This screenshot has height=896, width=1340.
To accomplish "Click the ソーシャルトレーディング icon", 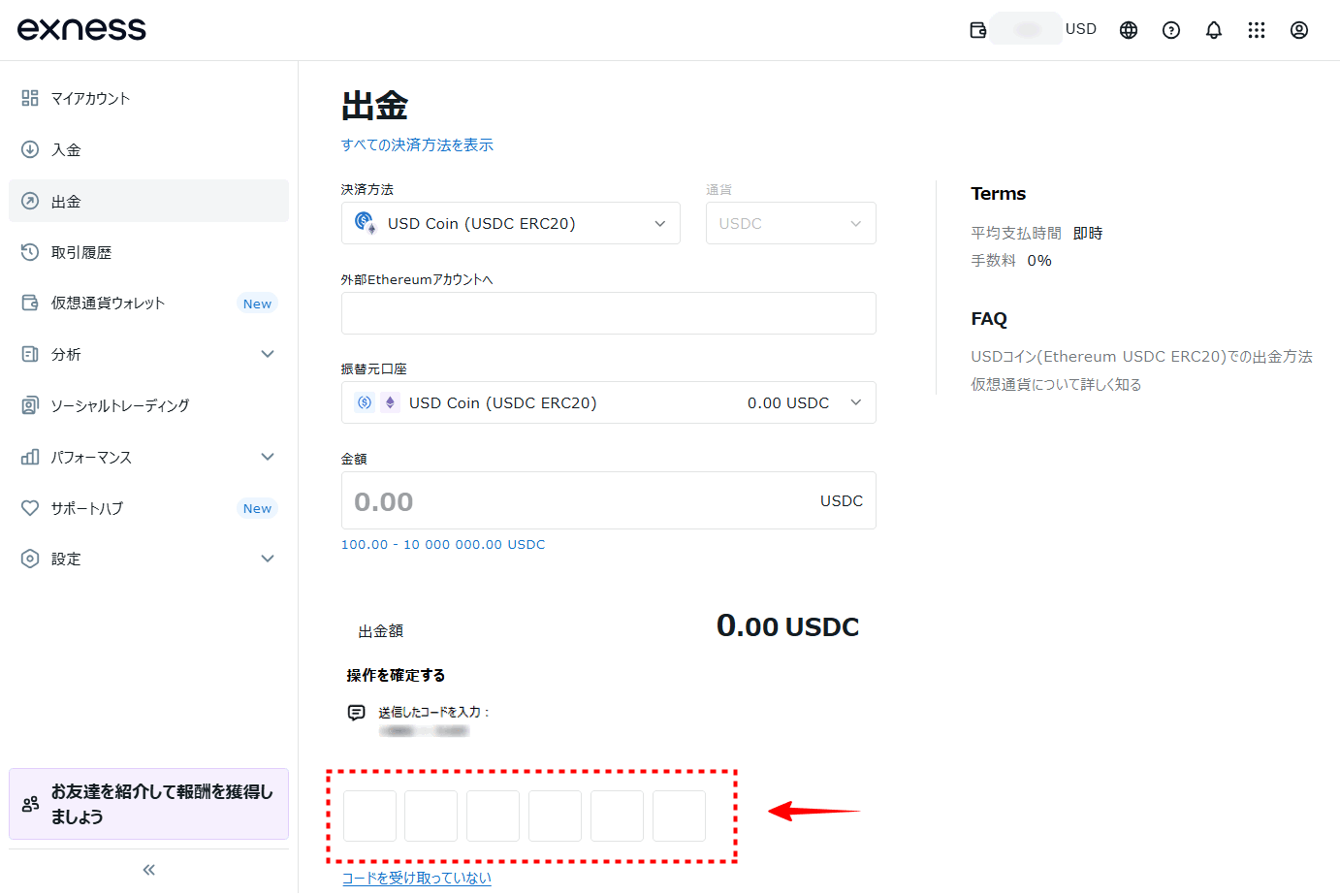I will point(30,405).
